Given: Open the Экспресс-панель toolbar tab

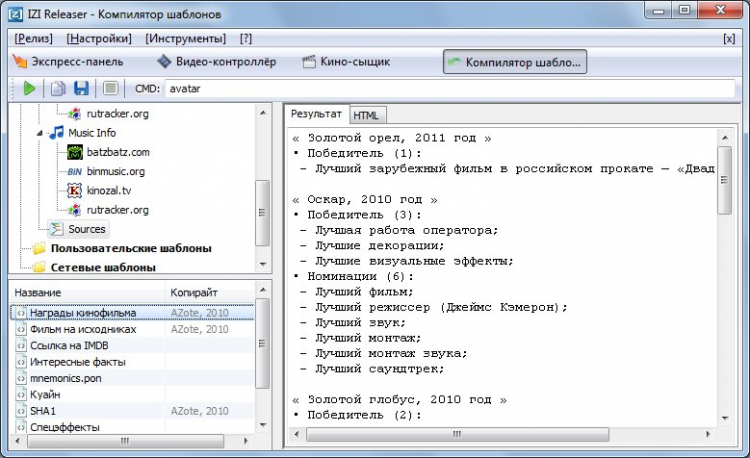Looking at the screenshot, I should click(x=68, y=62).
